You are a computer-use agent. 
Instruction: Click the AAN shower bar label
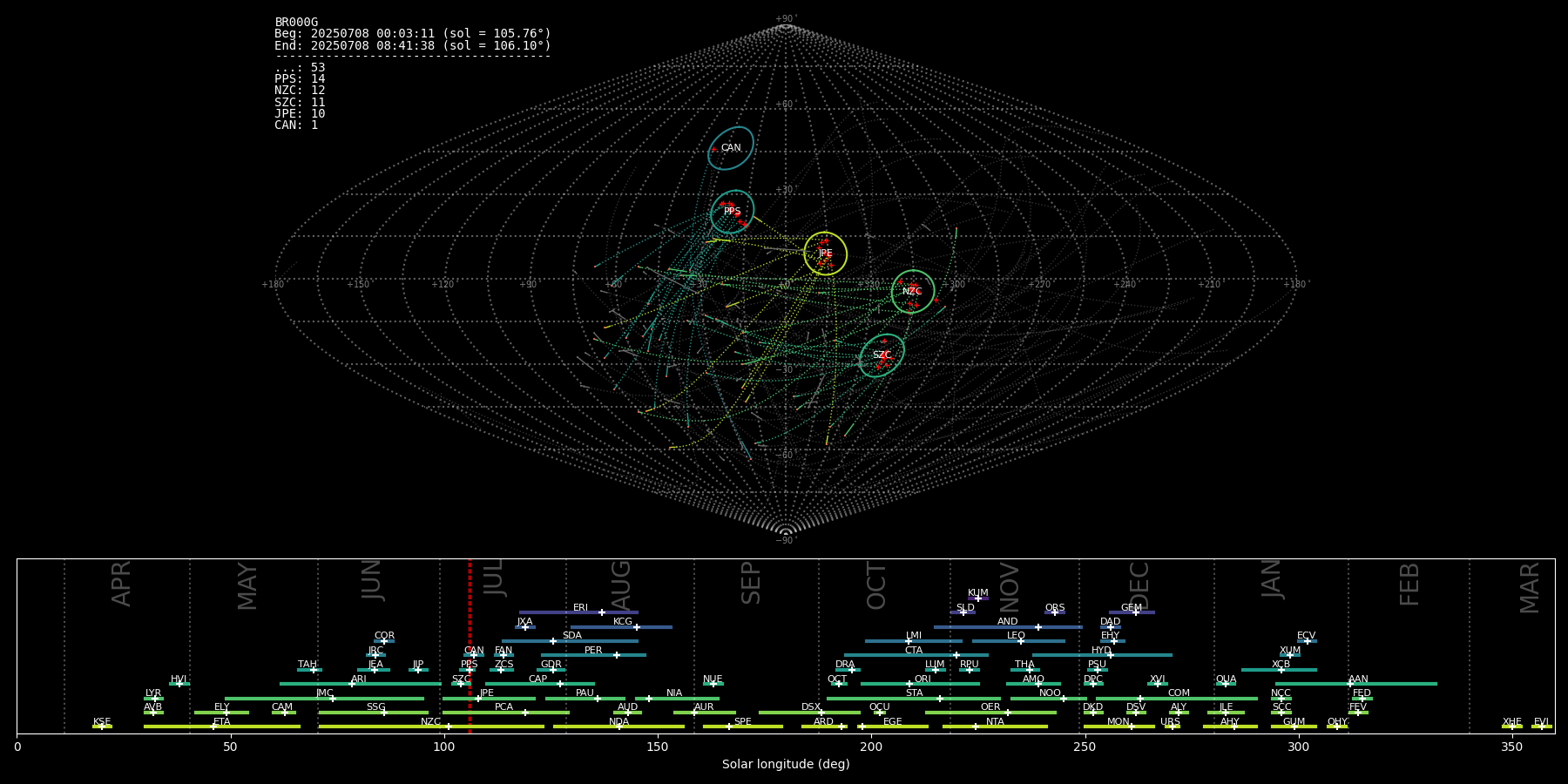pyautogui.click(x=1358, y=679)
